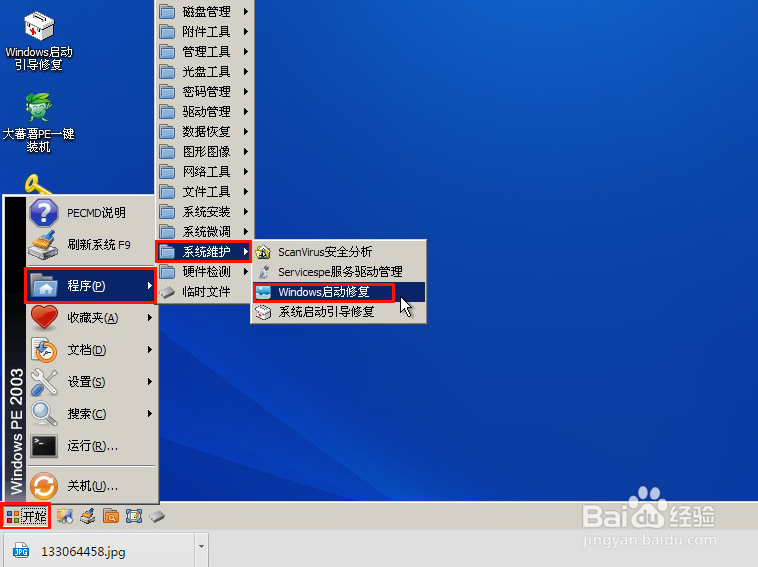Click 磁盘管理 text label
The height and width of the screenshot is (567, 758).
(x=206, y=11)
